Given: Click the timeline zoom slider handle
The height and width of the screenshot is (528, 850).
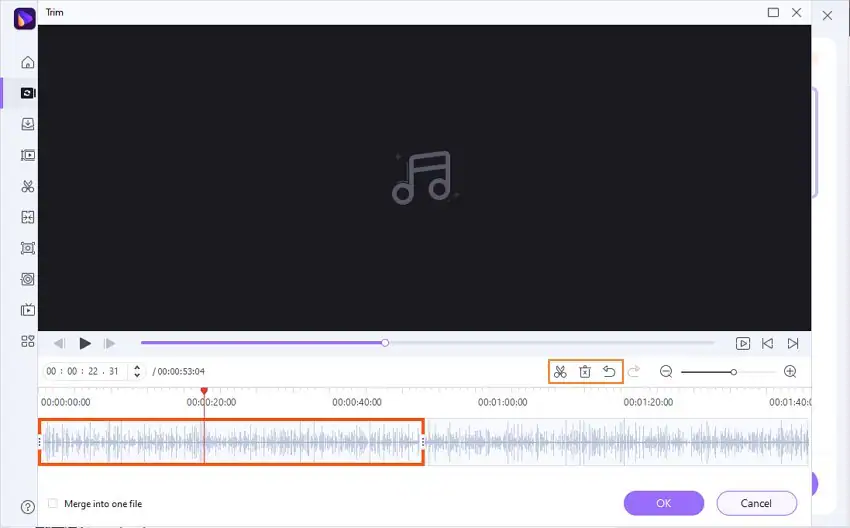Looking at the screenshot, I should click(733, 372).
